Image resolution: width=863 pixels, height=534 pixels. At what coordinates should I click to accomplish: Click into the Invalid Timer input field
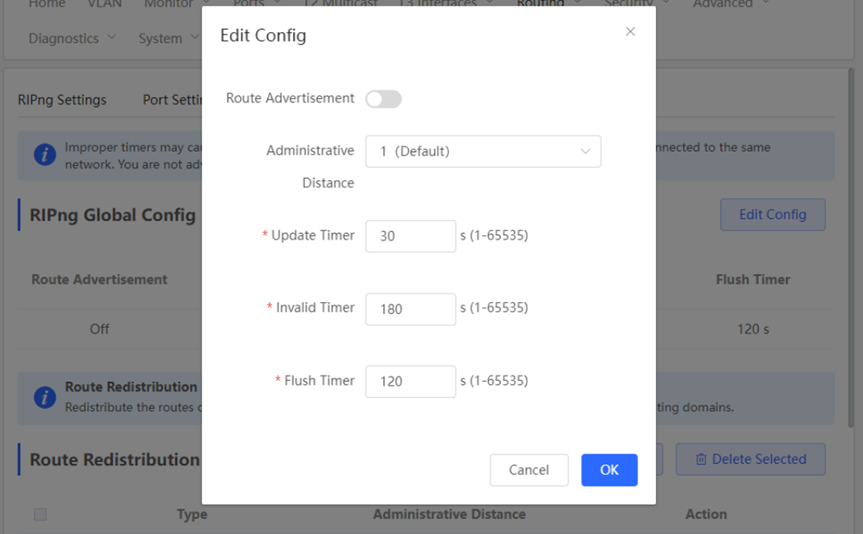click(410, 309)
